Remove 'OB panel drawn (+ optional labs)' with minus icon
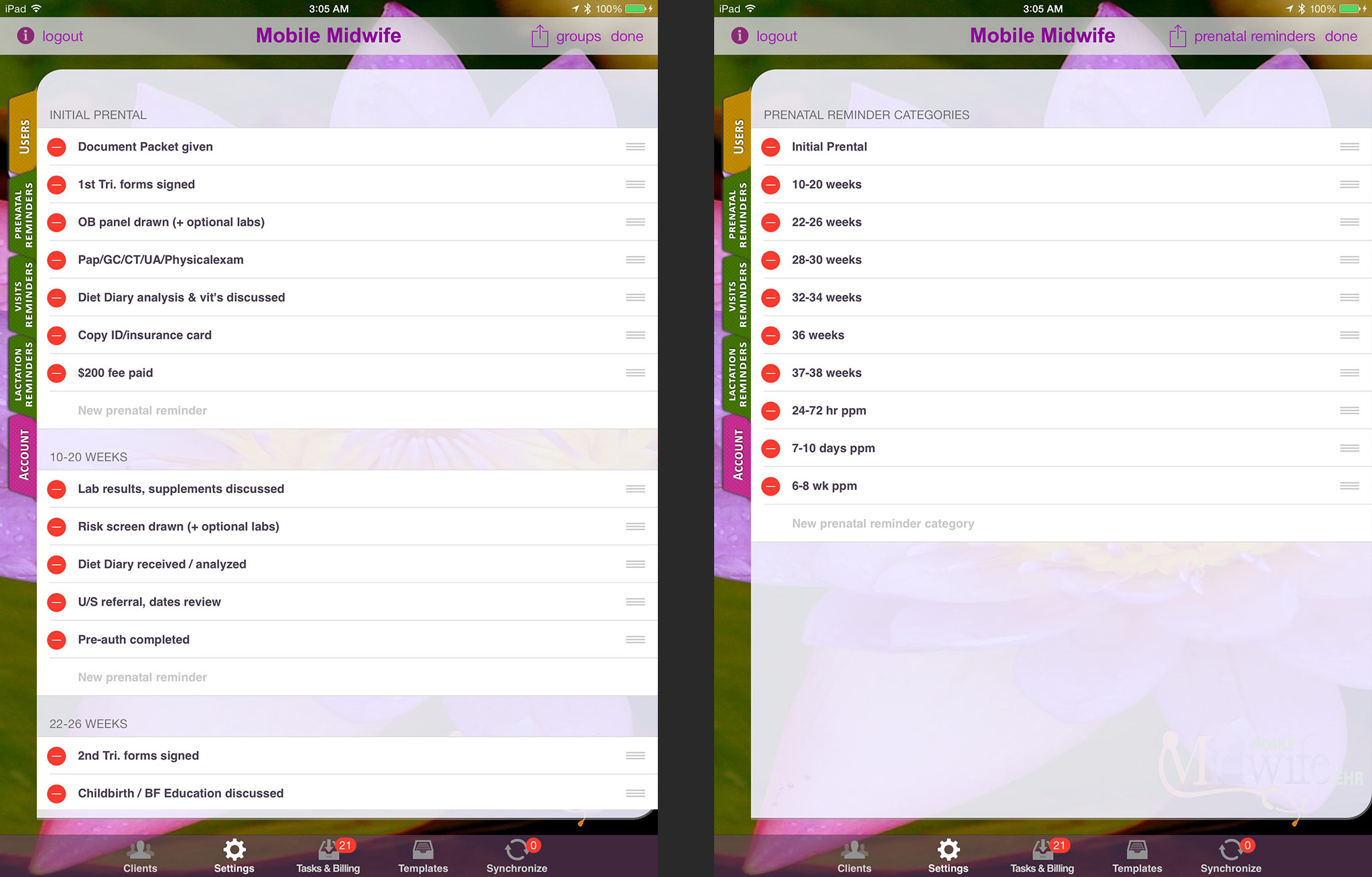1372x877 pixels. (x=57, y=222)
